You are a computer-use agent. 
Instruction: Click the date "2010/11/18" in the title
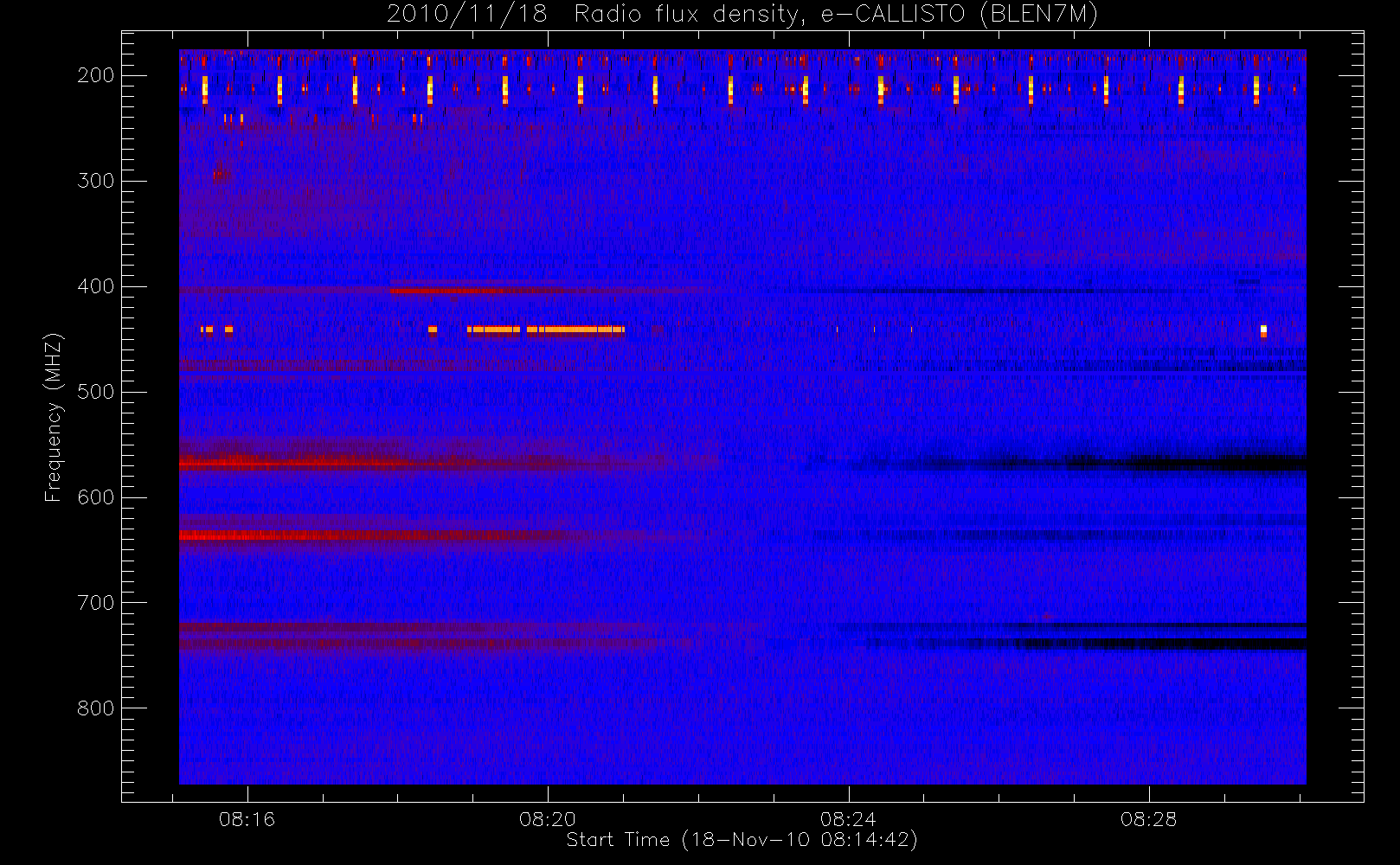pos(467,15)
